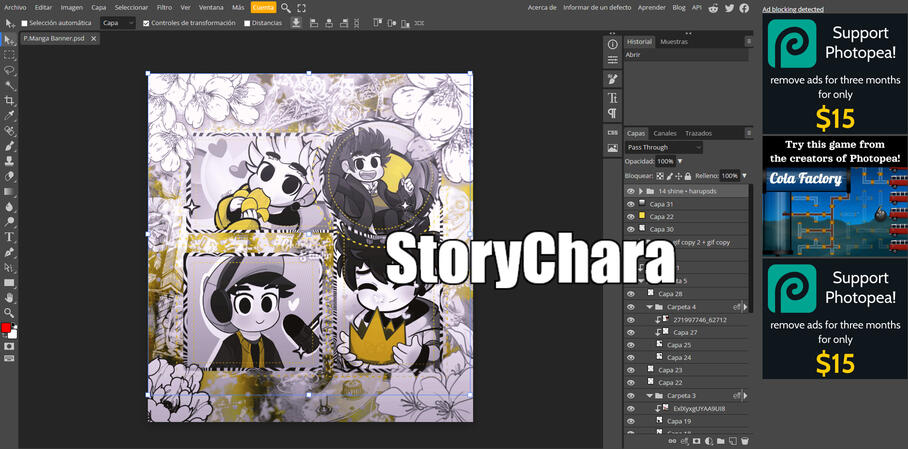Enable the Selección automática checkbox

25,23
